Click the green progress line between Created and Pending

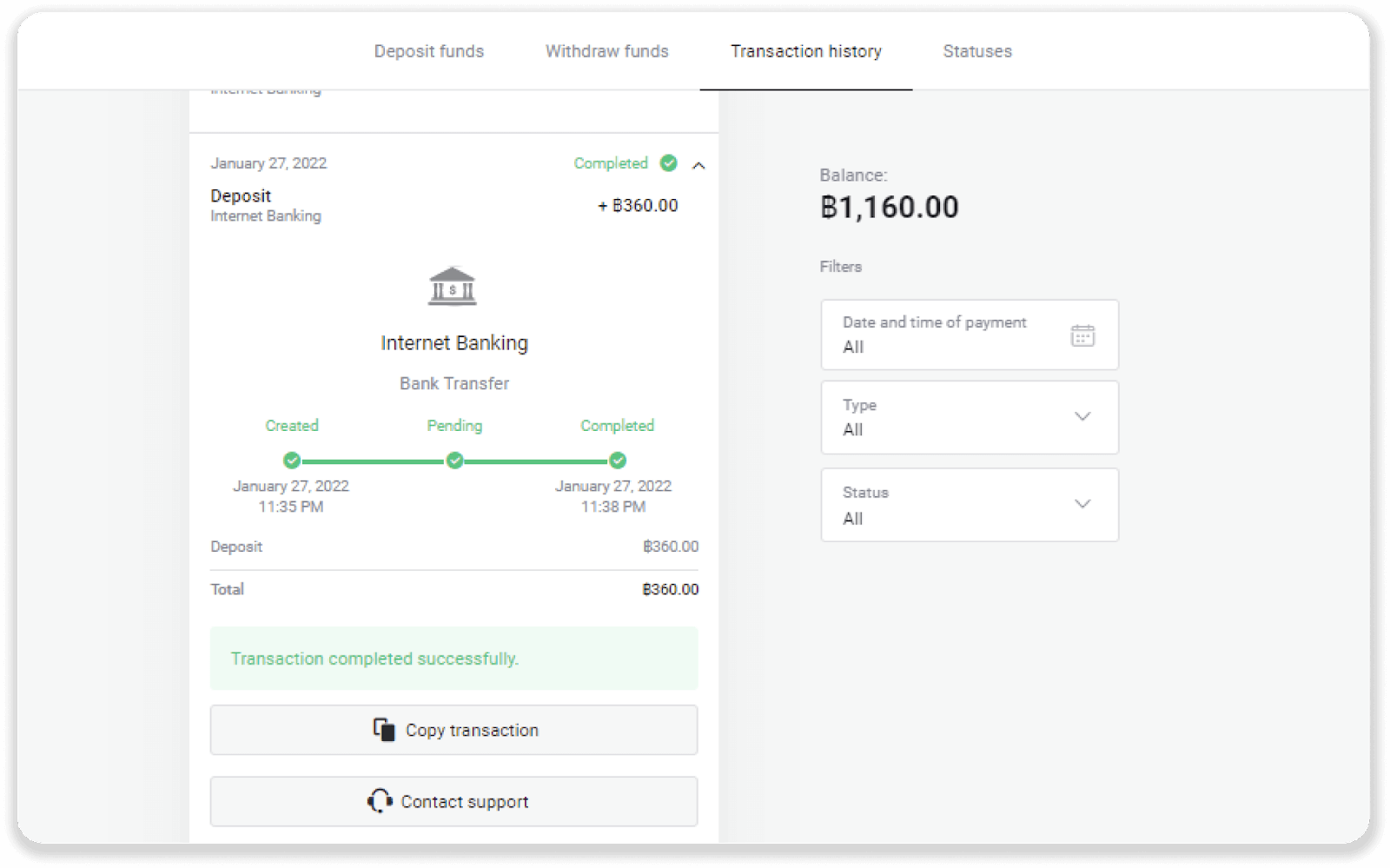coord(373,461)
